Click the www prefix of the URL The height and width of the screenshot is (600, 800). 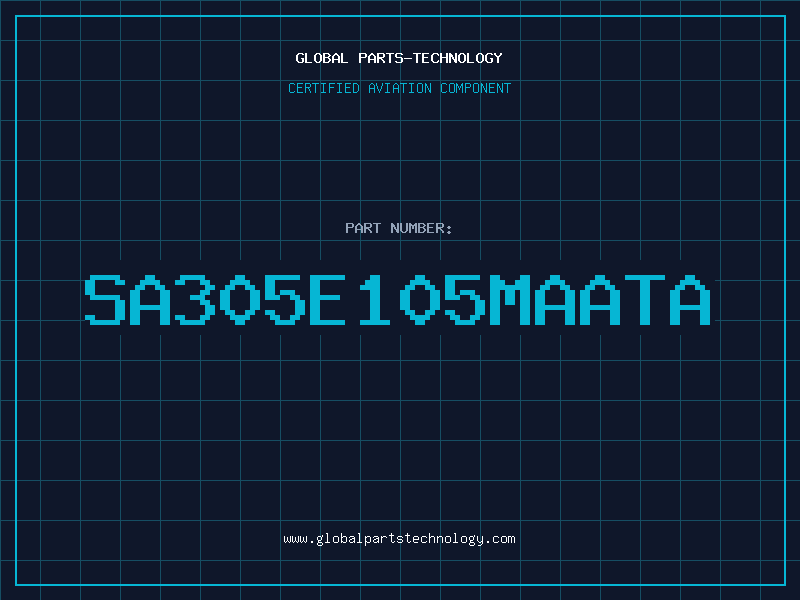pos(295,539)
